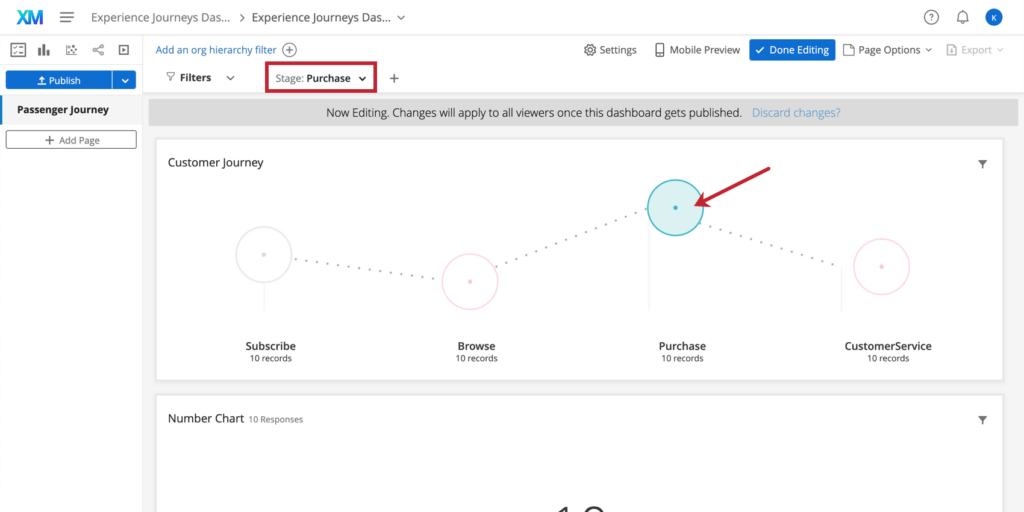Open the hamburger navigation menu
Viewport: 1024px width, 512px height.
(x=67, y=17)
